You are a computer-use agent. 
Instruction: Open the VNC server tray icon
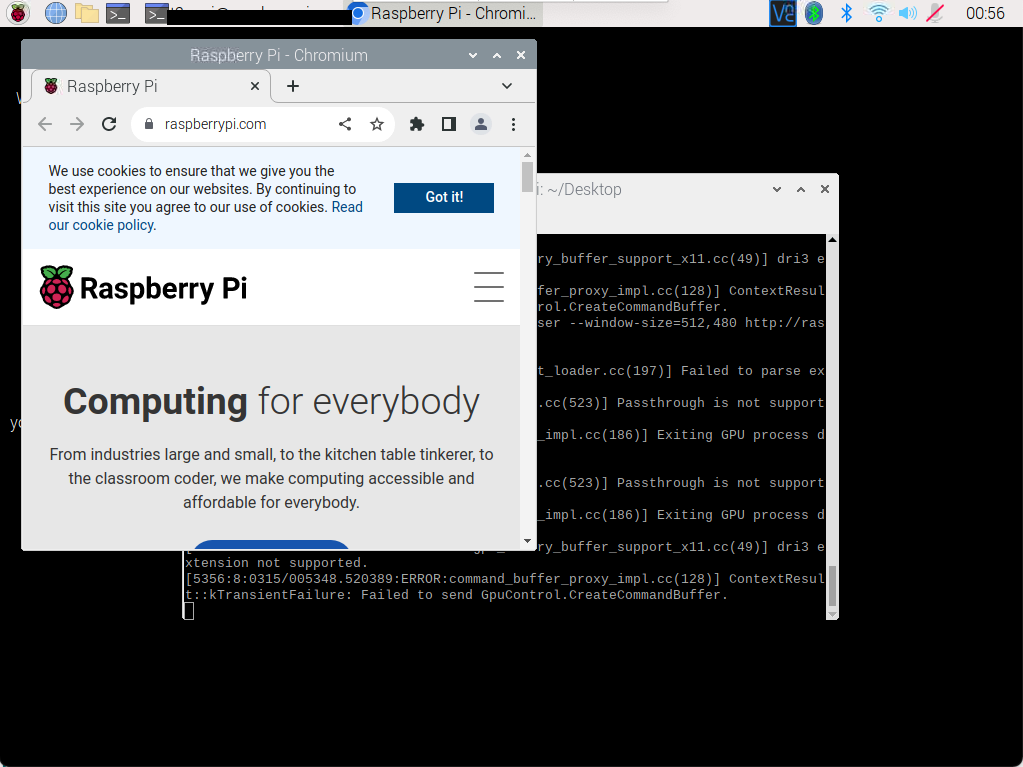(782, 13)
